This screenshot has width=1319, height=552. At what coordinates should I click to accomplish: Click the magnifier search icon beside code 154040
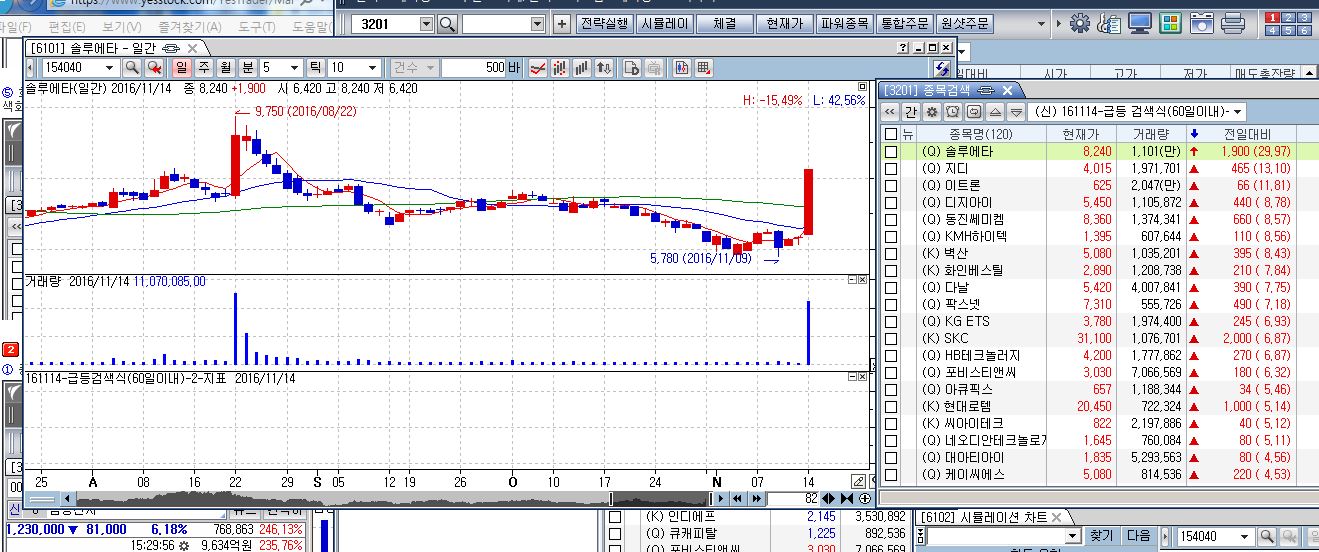tap(131, 68)
